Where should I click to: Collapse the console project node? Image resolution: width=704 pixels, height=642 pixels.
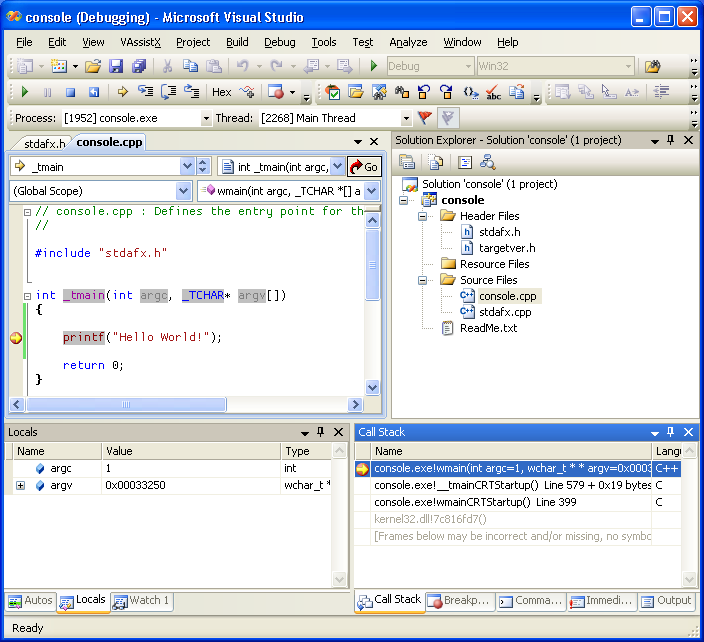(404, 200)
